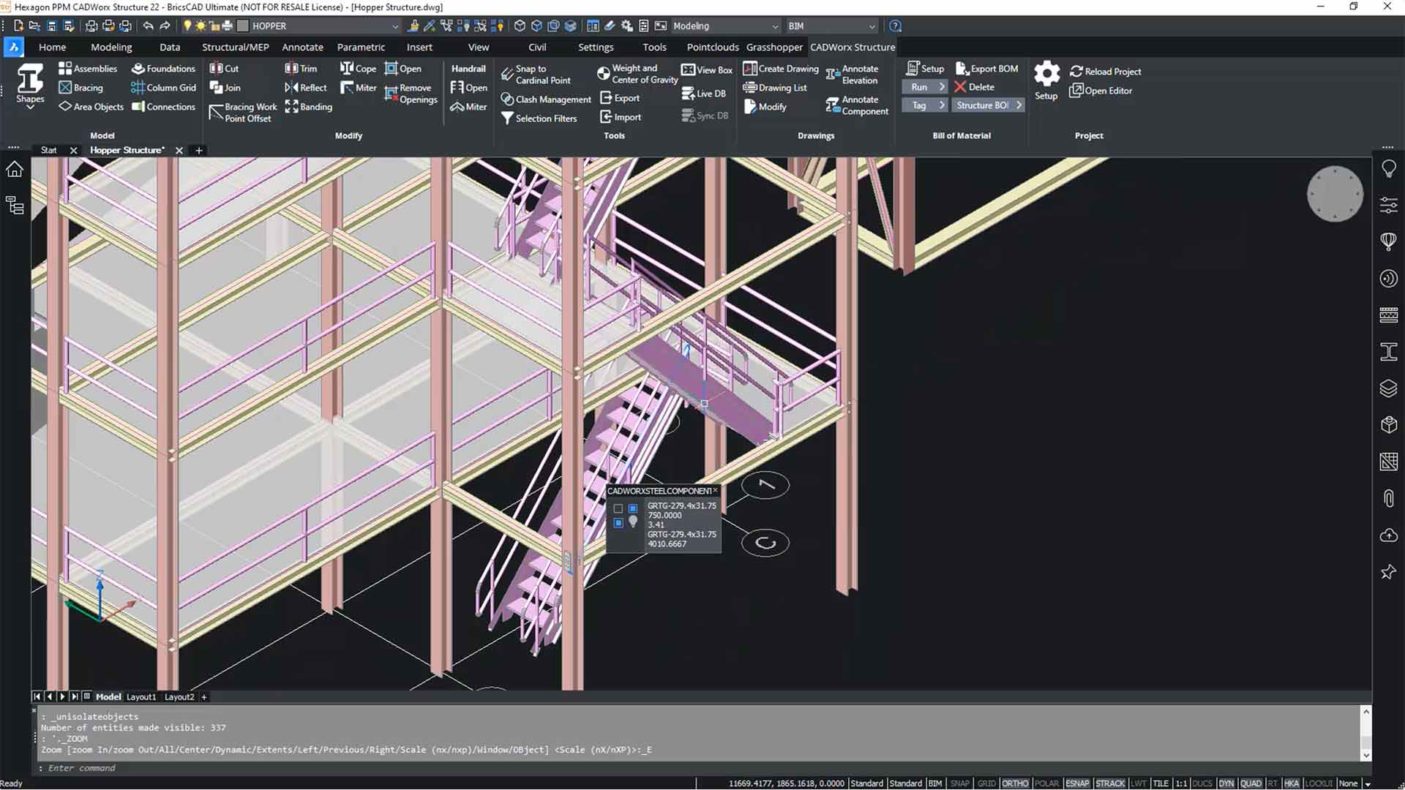The image size is (1405, 790).
Task: Click Create Drawing
Action: 781,69
